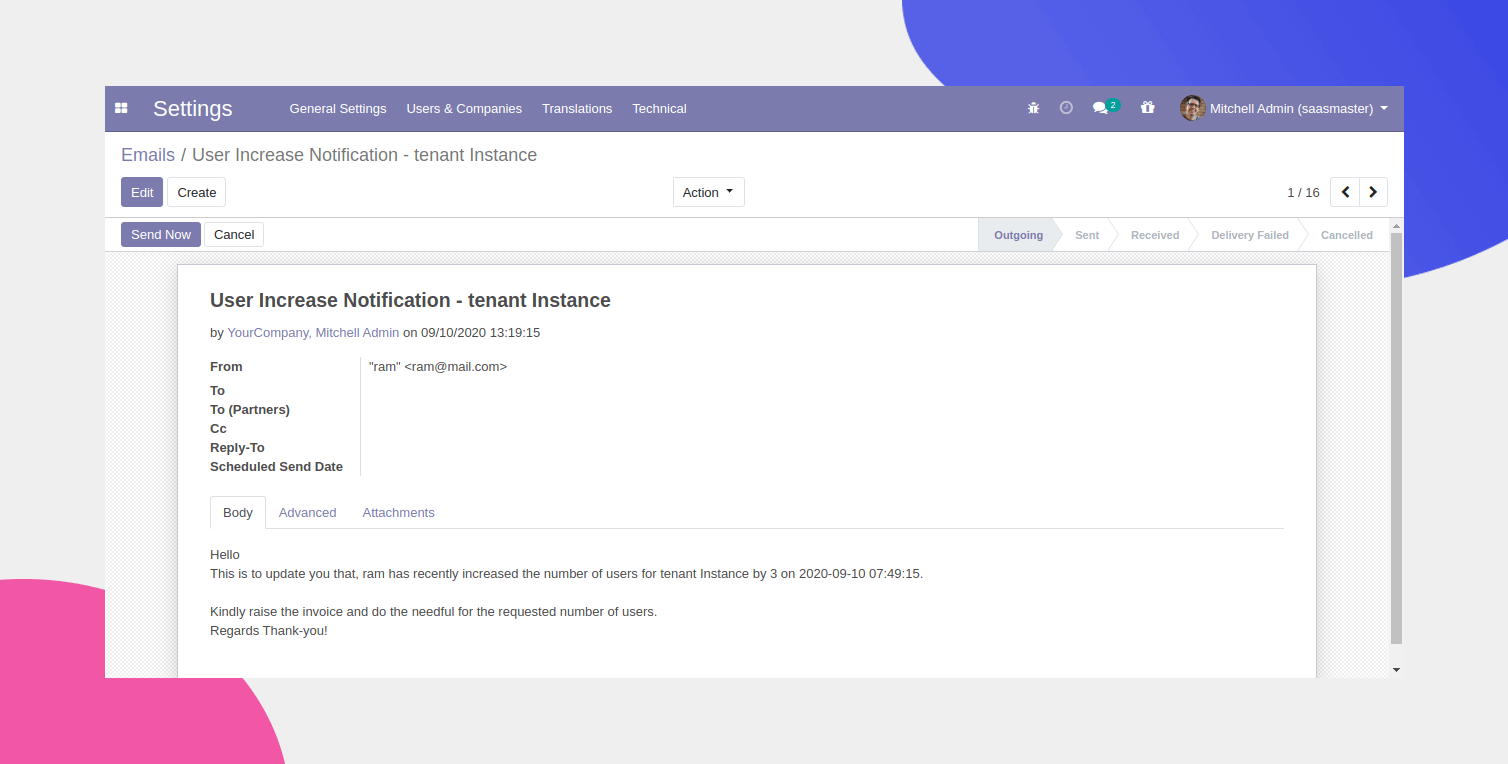Click the gift icon in top bar
Screen dimensions: 1508x764
(x=1148, y=108)
